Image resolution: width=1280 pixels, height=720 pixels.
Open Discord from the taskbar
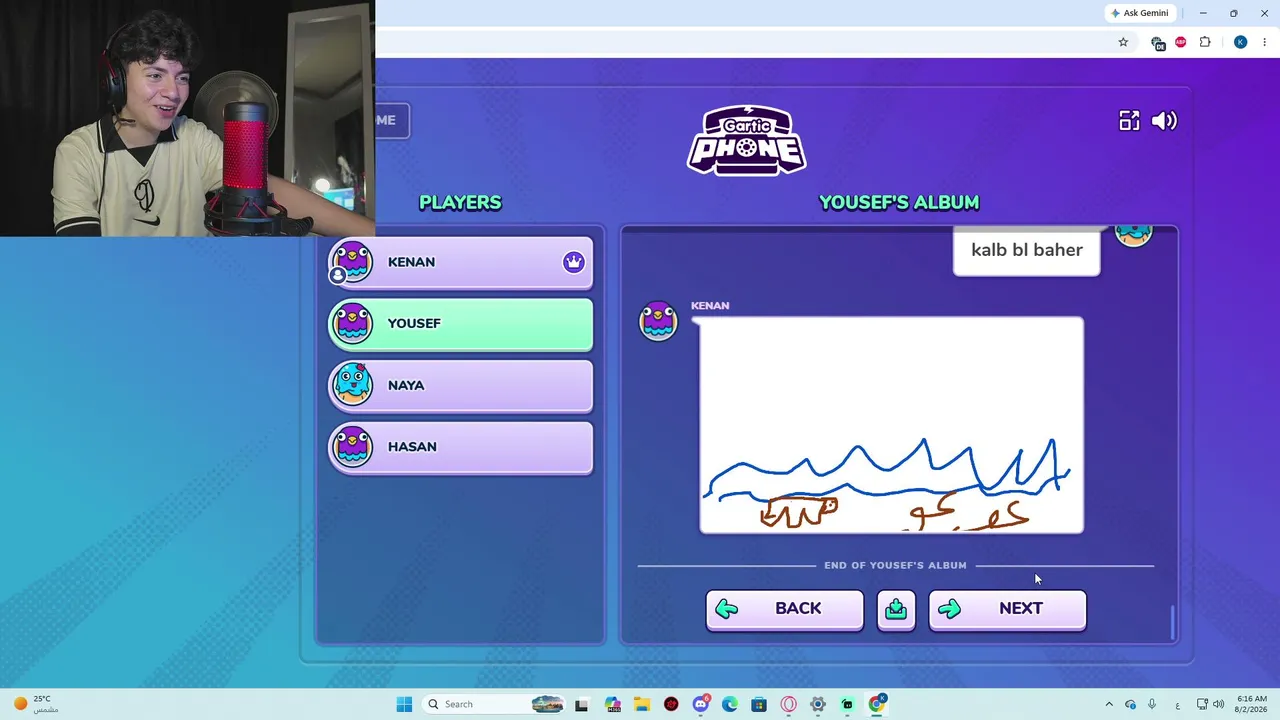pos(701,704)
